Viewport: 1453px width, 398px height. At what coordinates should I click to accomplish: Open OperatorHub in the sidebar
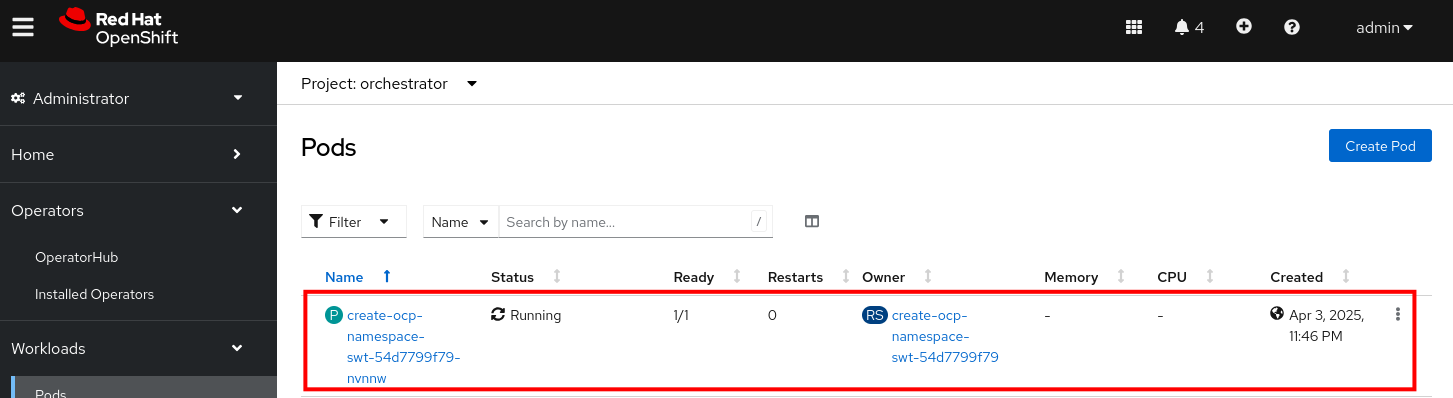76,257
